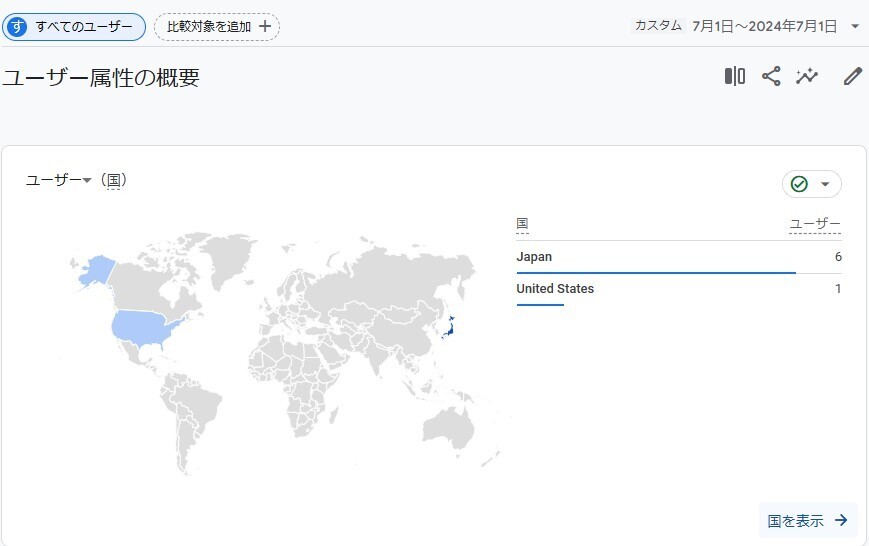This screenshot has height=546, width=869.
Task: Click the light blue United States on map
Action: point(140,327)
